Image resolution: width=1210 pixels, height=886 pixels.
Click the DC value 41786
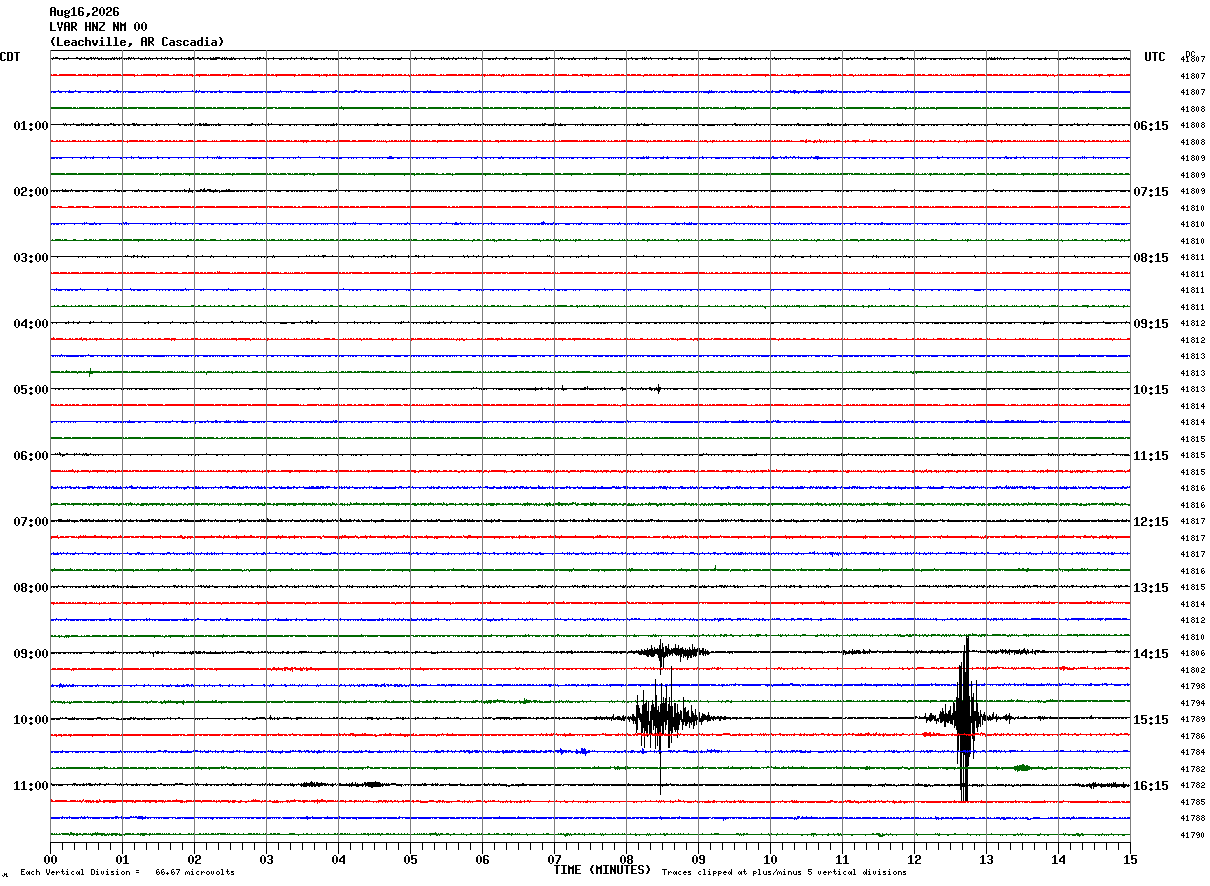click(x=1193, y=736)
